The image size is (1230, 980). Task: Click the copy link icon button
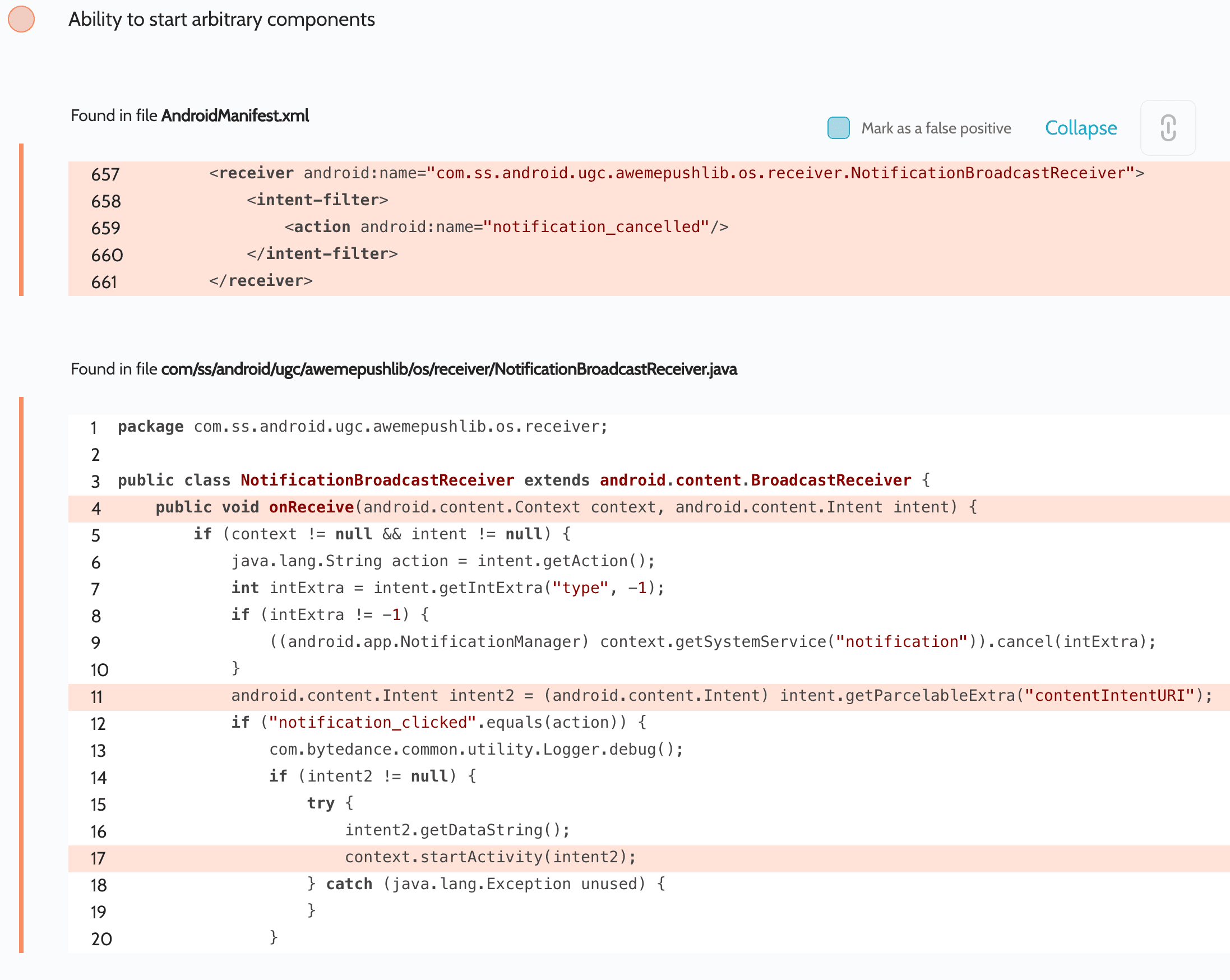(x=1167, y=128)
